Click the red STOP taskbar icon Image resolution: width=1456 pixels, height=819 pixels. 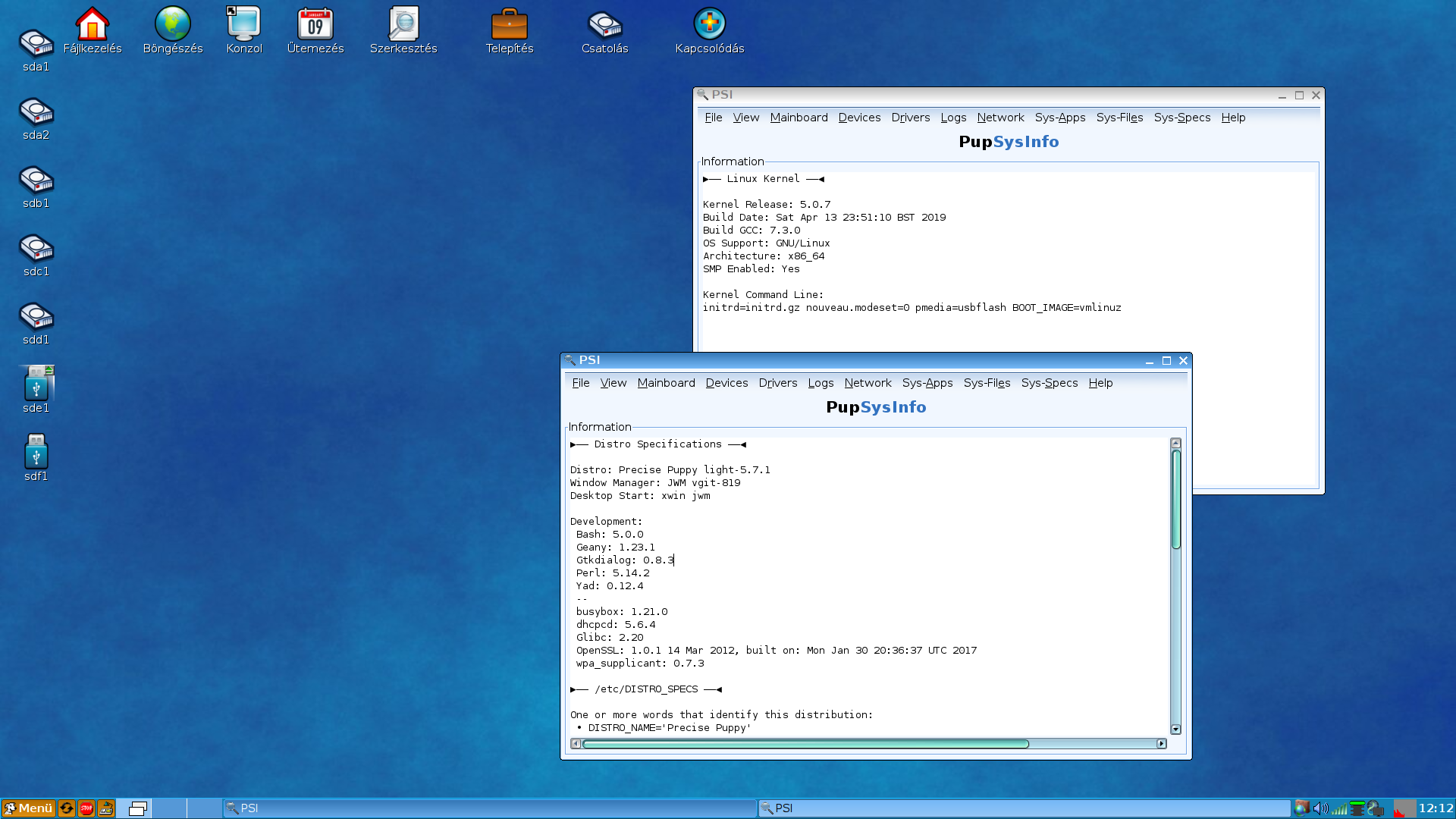(x=86, y=808)
